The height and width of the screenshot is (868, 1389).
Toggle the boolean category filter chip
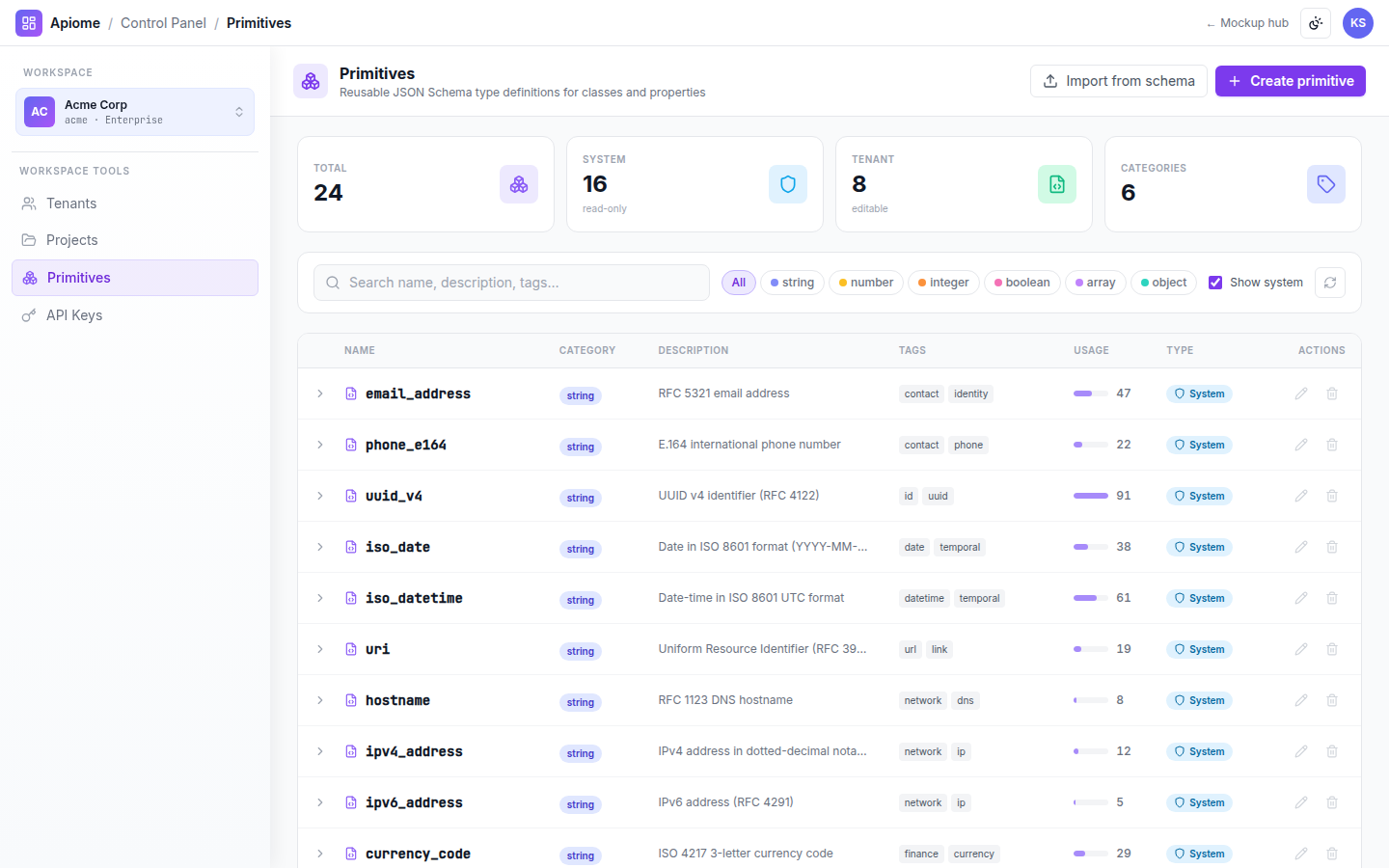[1022, 283]
